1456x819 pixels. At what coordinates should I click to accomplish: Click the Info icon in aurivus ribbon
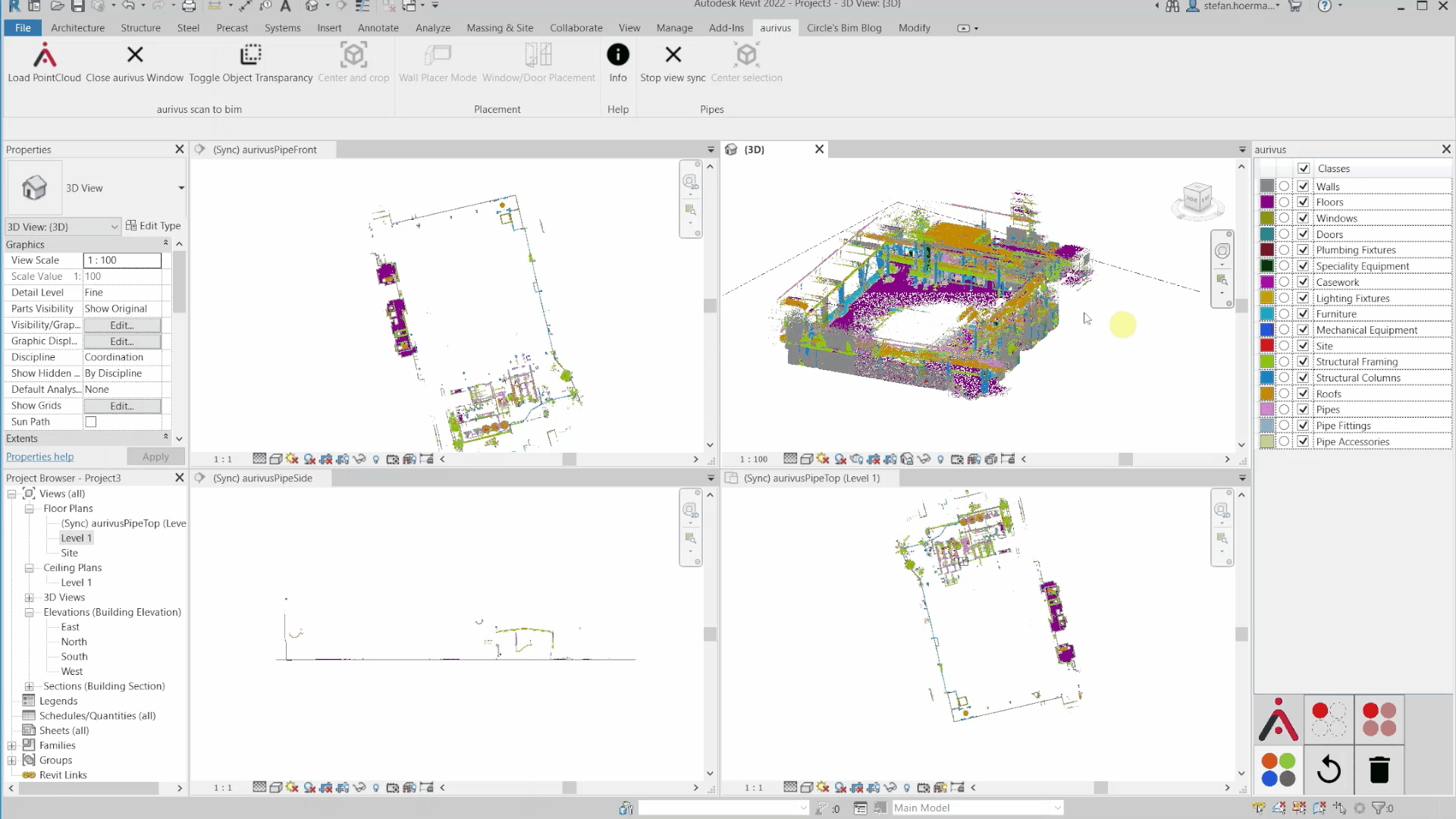point(618,55)
